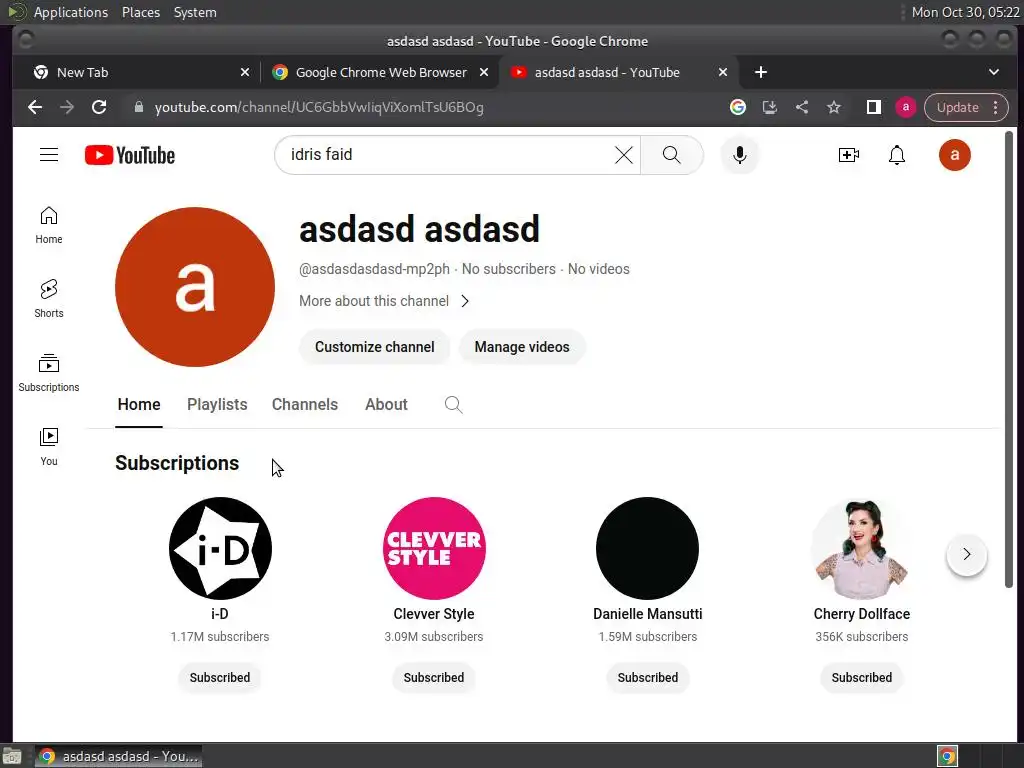This screenshot has width=1024, height=768.
Task: Click the install app icon in address bar
Action: pyautogui.click(x=770, y=107)
